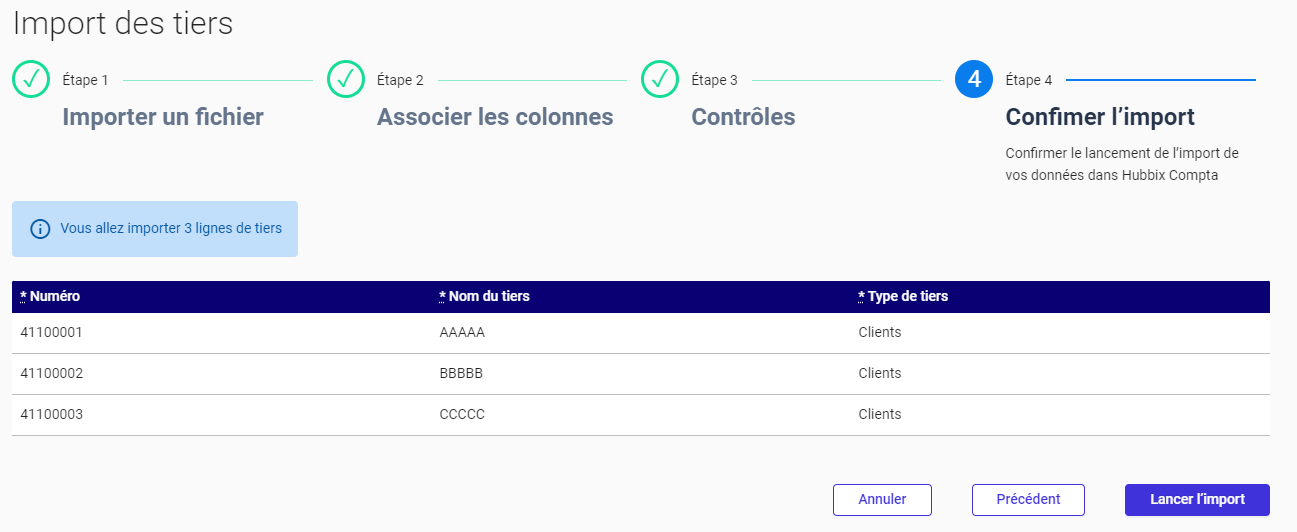This screenshot has width=1297, height=532.
Task: Go to the Associer les colonnes step
Action: tap(495, 117)
